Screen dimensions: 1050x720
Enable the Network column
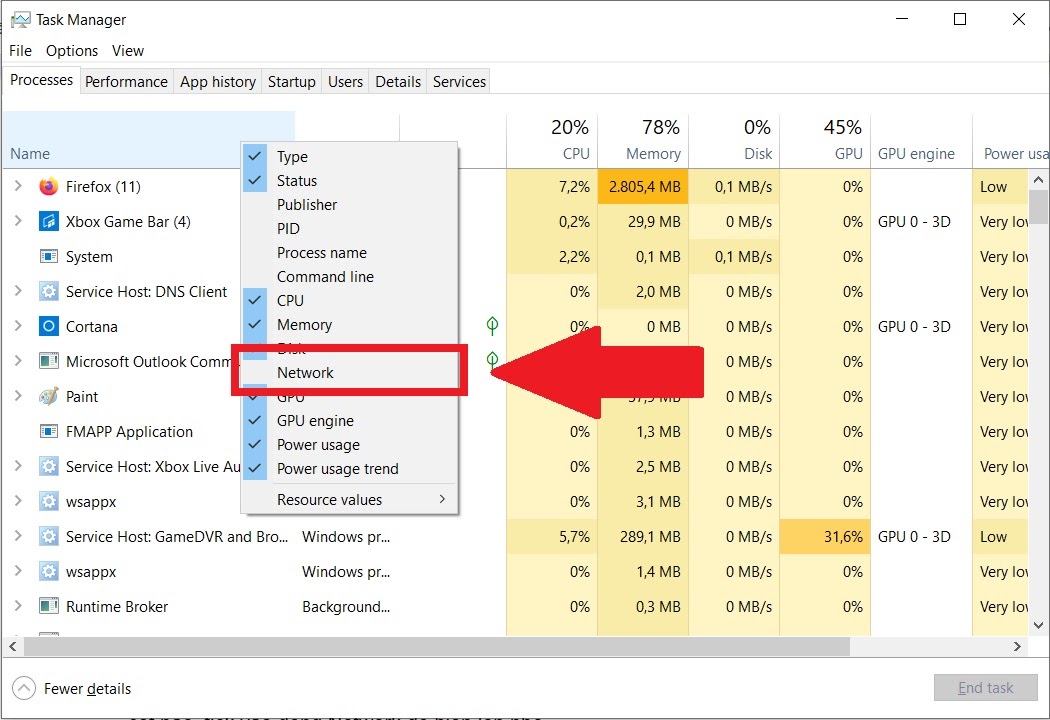pyautogui.click(x=349, y=372)
